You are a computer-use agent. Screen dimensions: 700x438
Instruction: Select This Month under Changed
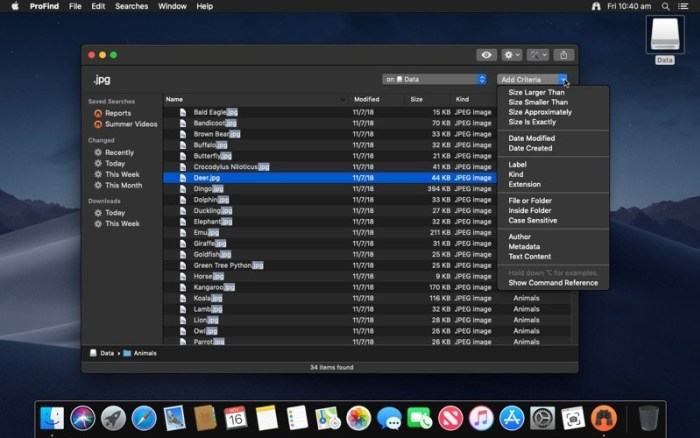tap(123, 185)
